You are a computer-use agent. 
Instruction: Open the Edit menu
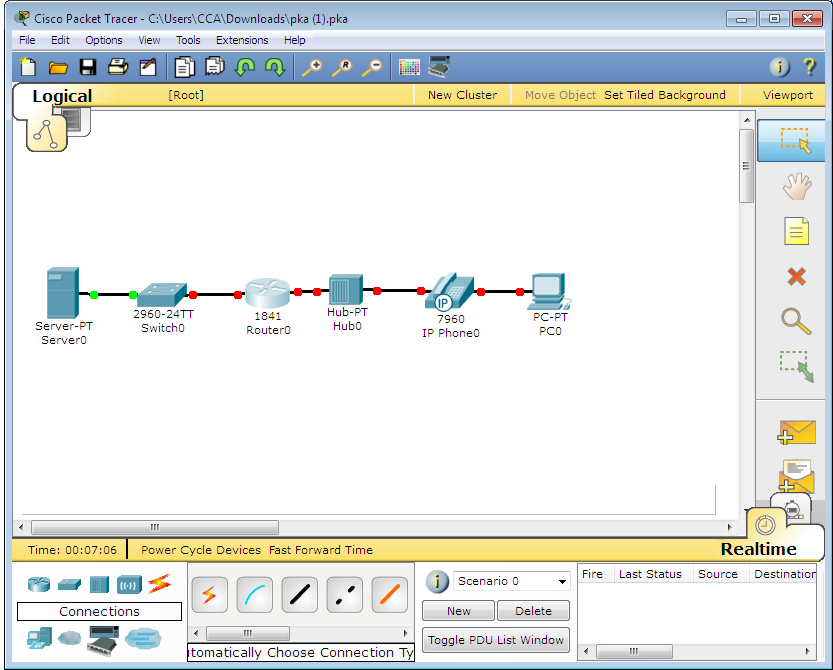coord(60,40)
